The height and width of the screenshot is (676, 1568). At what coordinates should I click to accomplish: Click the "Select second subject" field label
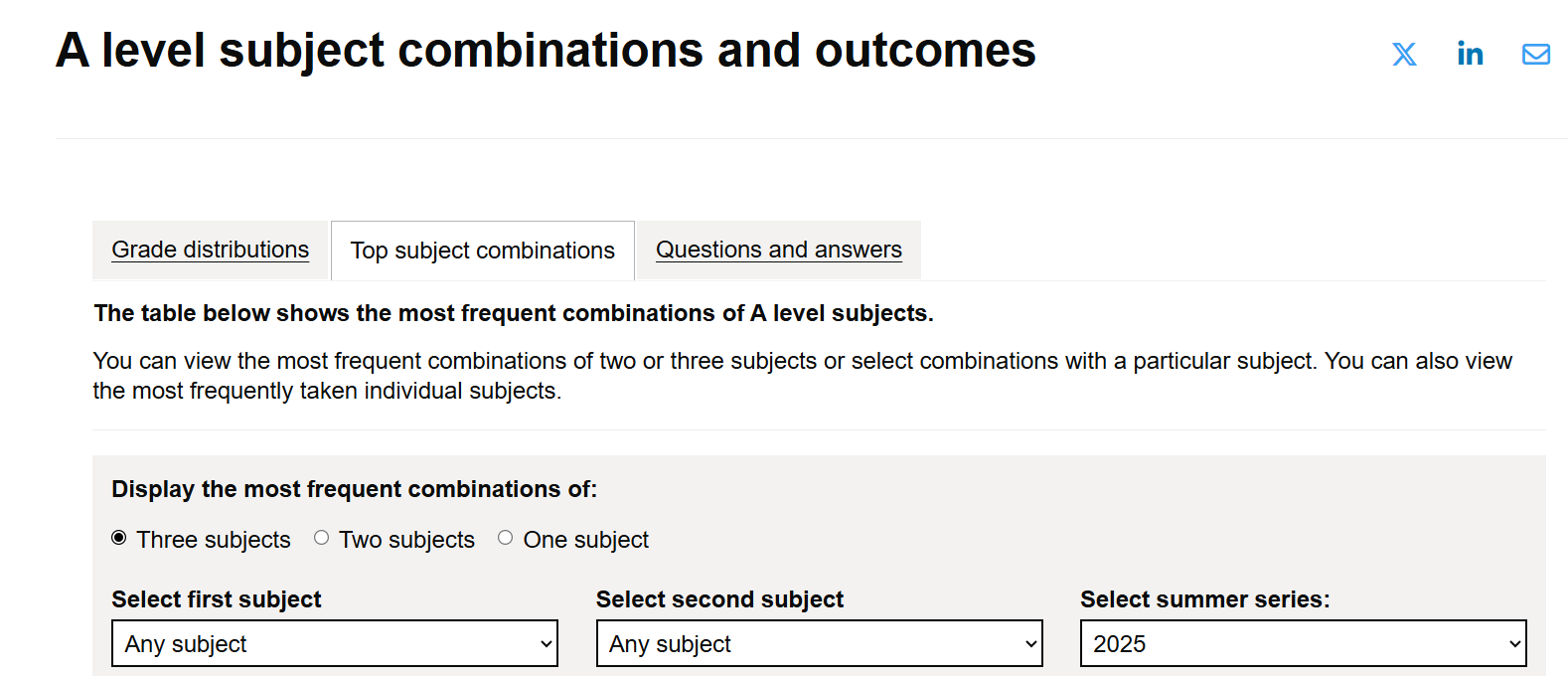719,599
